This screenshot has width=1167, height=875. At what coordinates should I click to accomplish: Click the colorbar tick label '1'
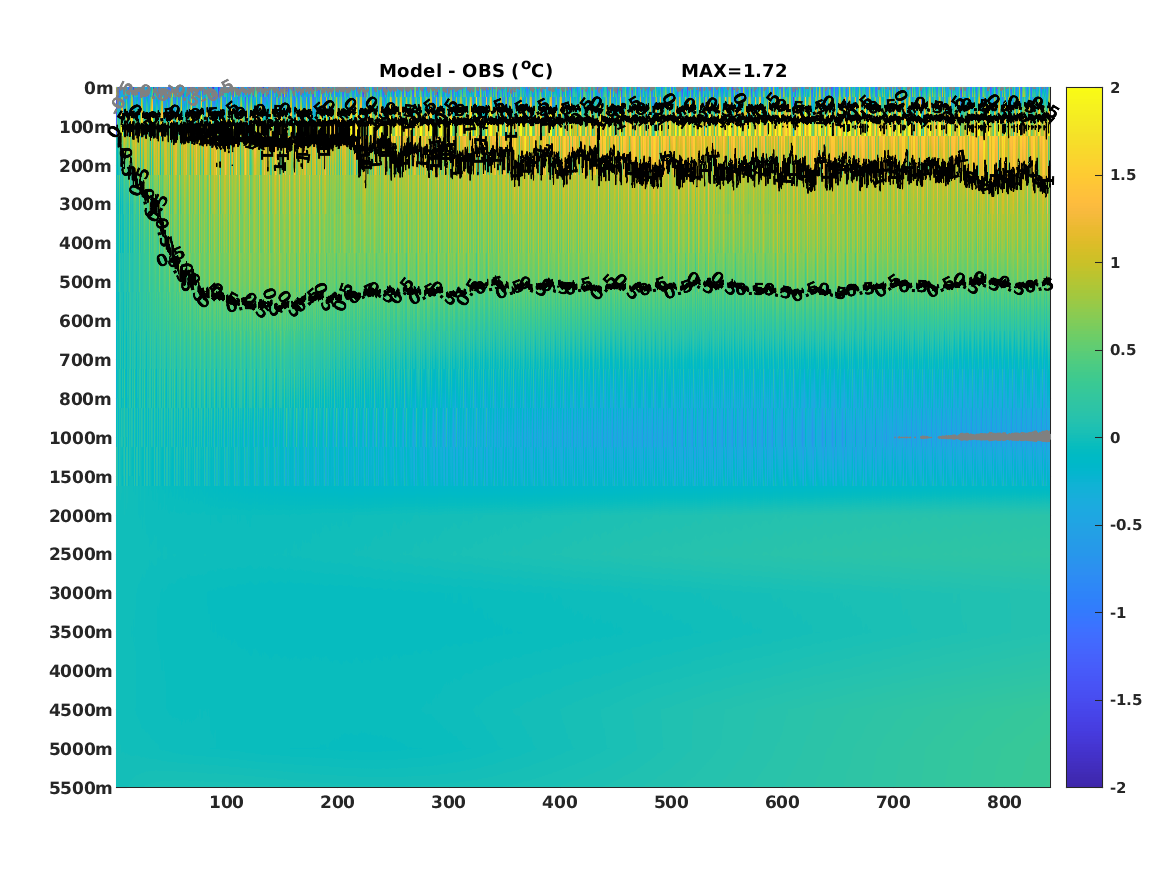1115,263
